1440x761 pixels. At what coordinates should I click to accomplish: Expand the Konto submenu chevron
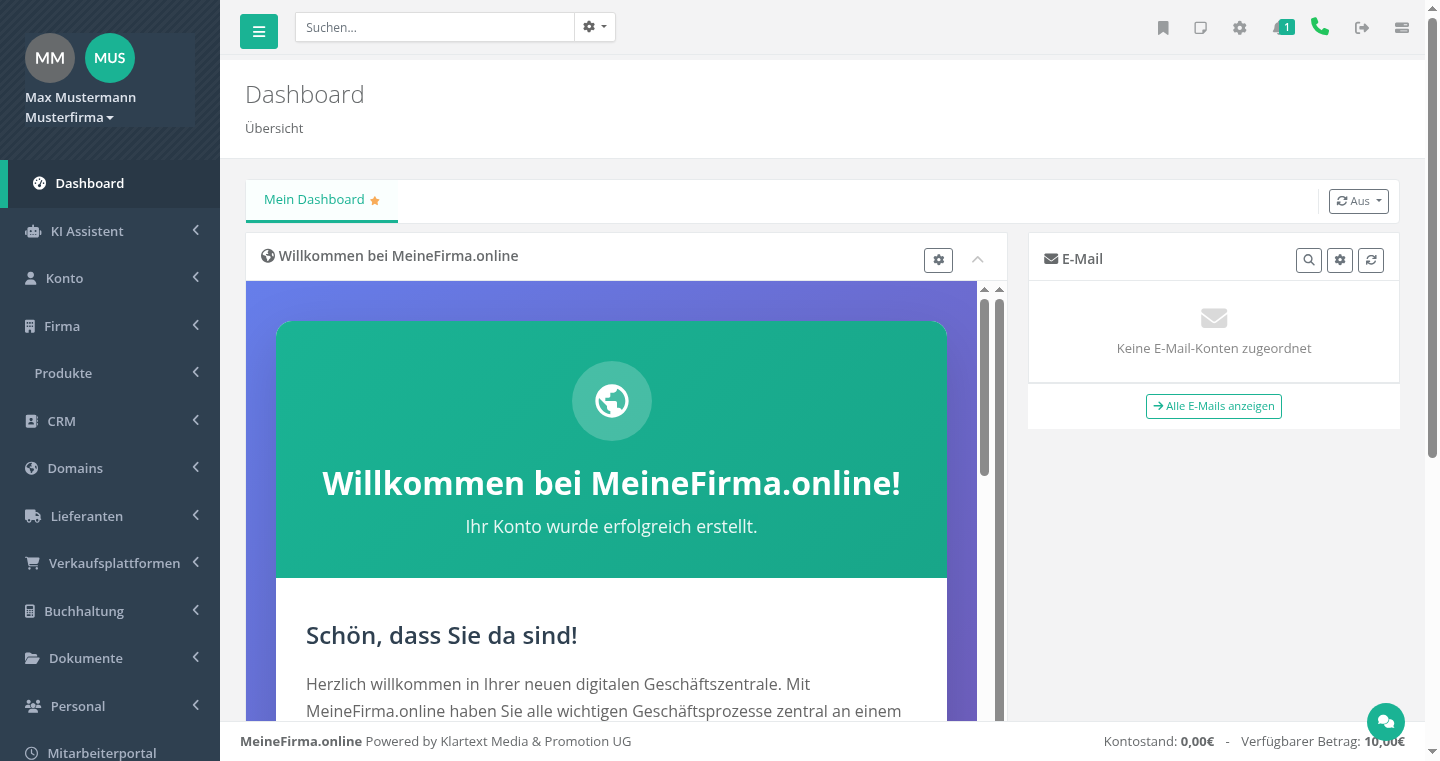pyautogui.click(x=196, y=277)
